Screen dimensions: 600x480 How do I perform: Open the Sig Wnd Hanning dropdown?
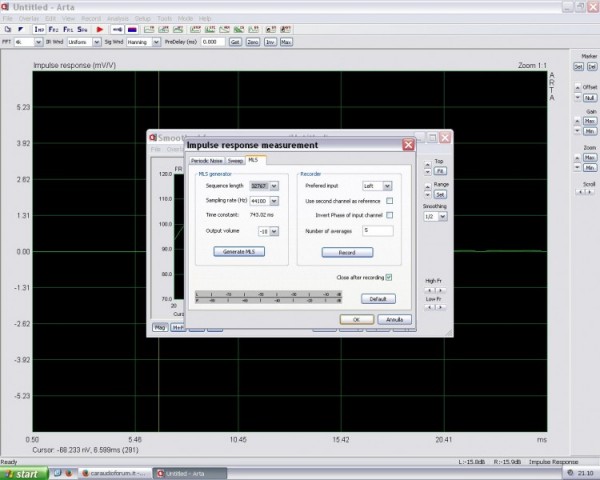click(156, 42)
